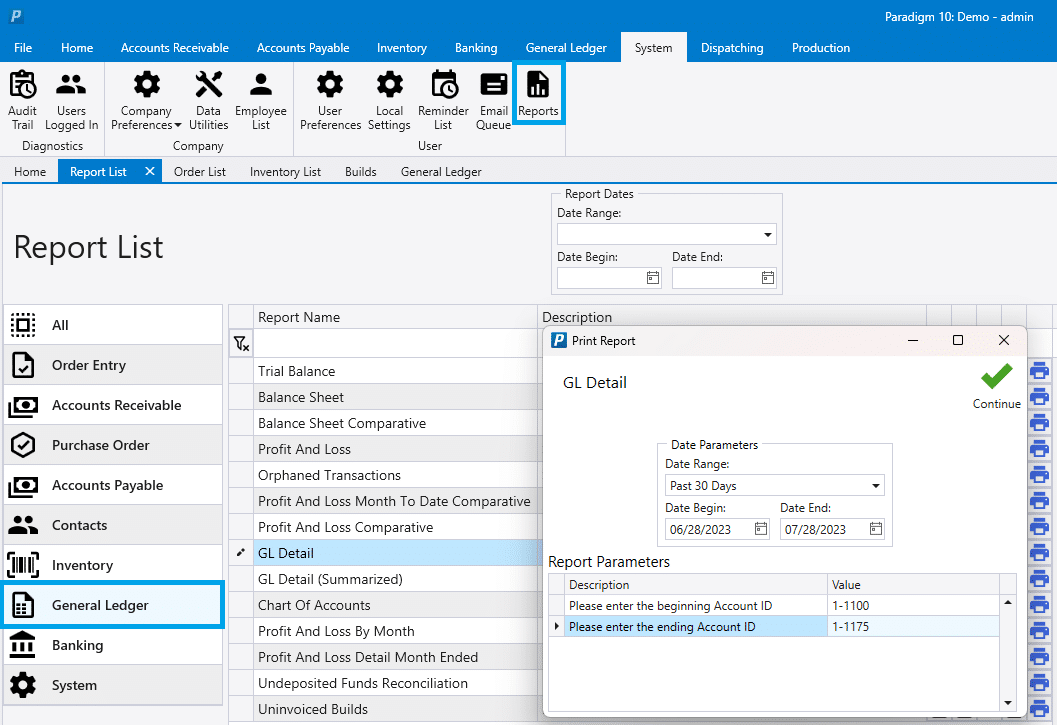
Task: Select Accounts Payable in sidebar
Action: pyautogui.click(x=113, y=485)
